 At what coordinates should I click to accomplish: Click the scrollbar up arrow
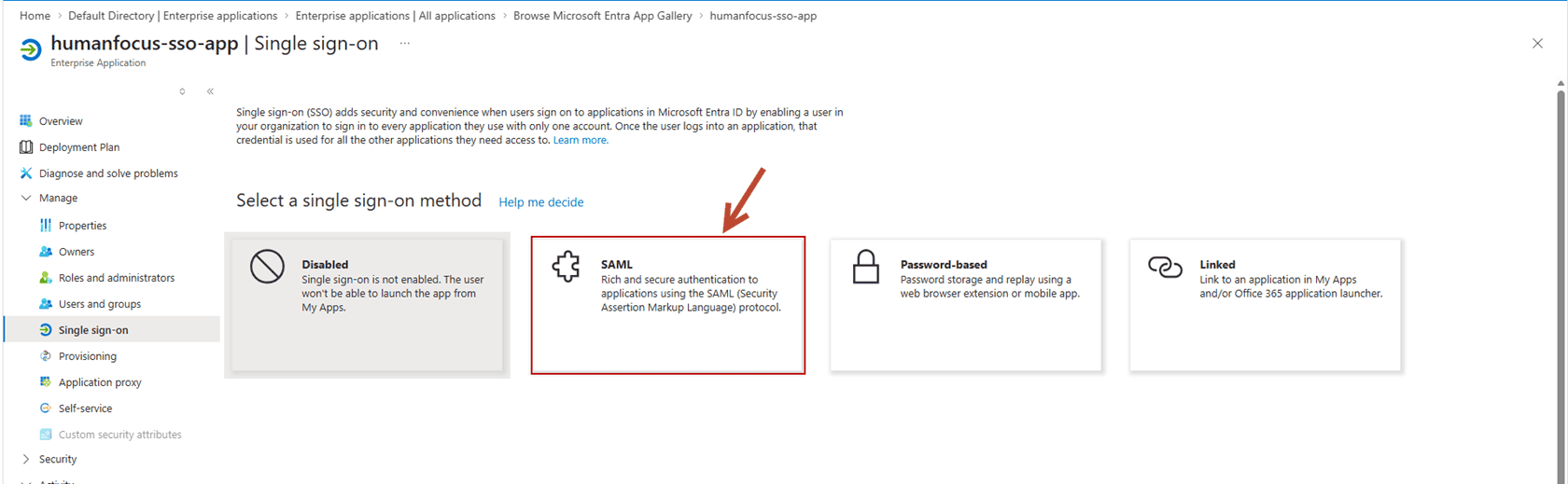[x=1561, y=84]
